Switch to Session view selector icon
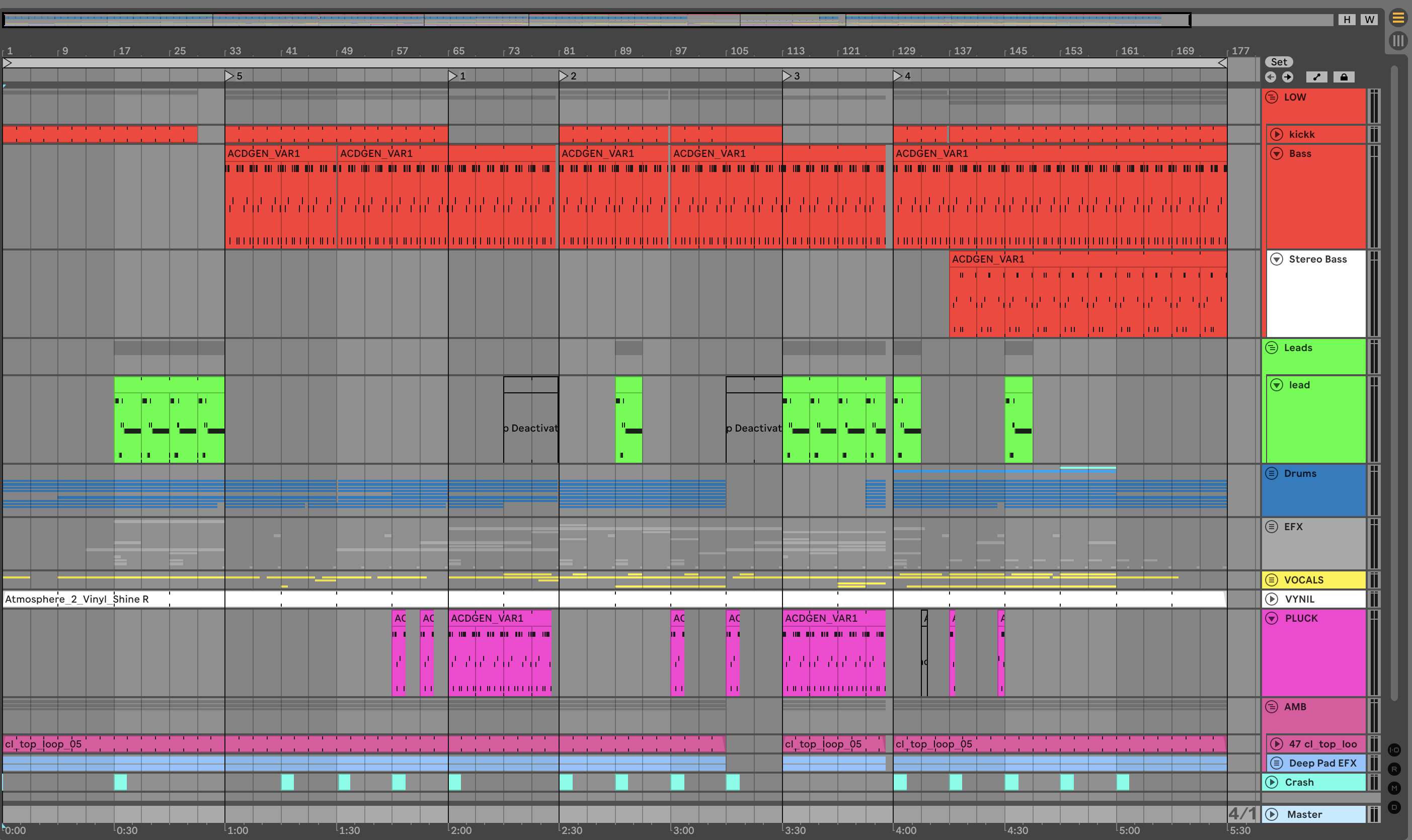Screen dimensions: 1412x840 point(1398,41)
